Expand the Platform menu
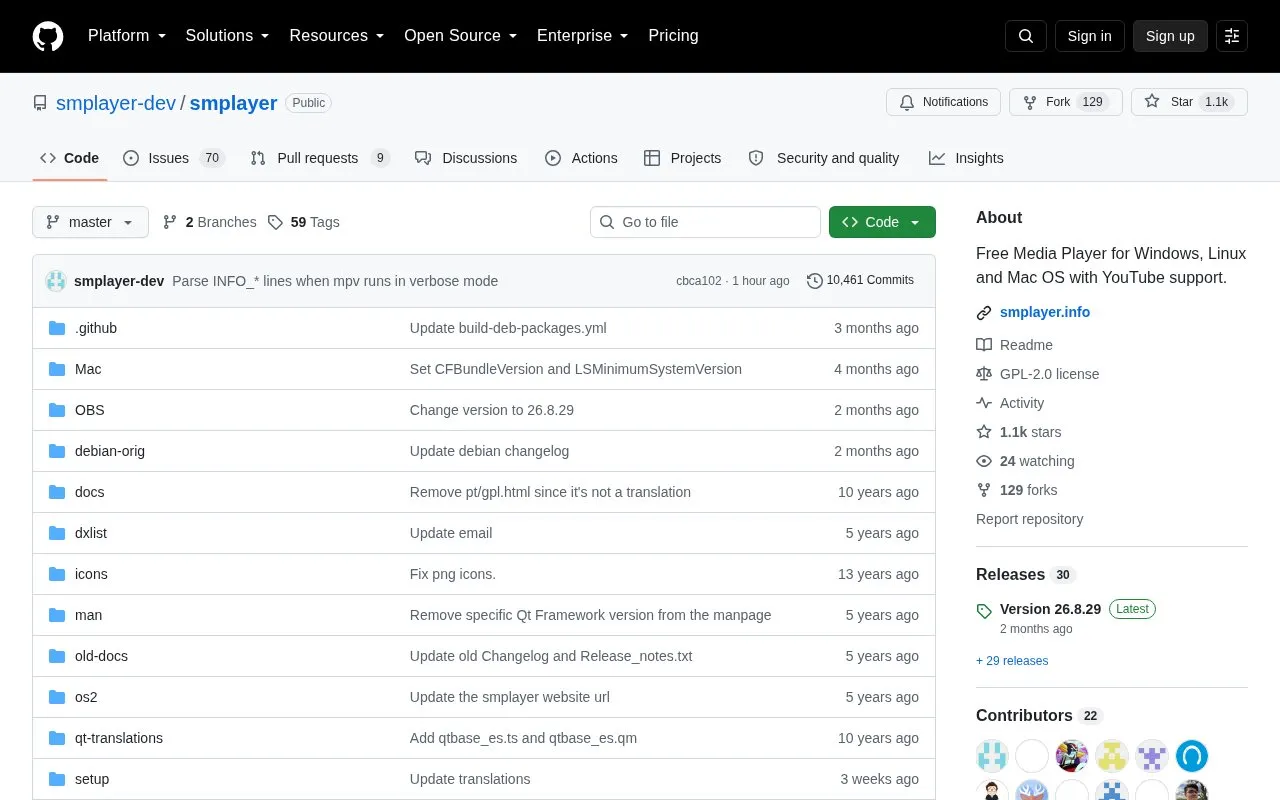Viewport: 1280px width, 800px height. tap(127, 36)
